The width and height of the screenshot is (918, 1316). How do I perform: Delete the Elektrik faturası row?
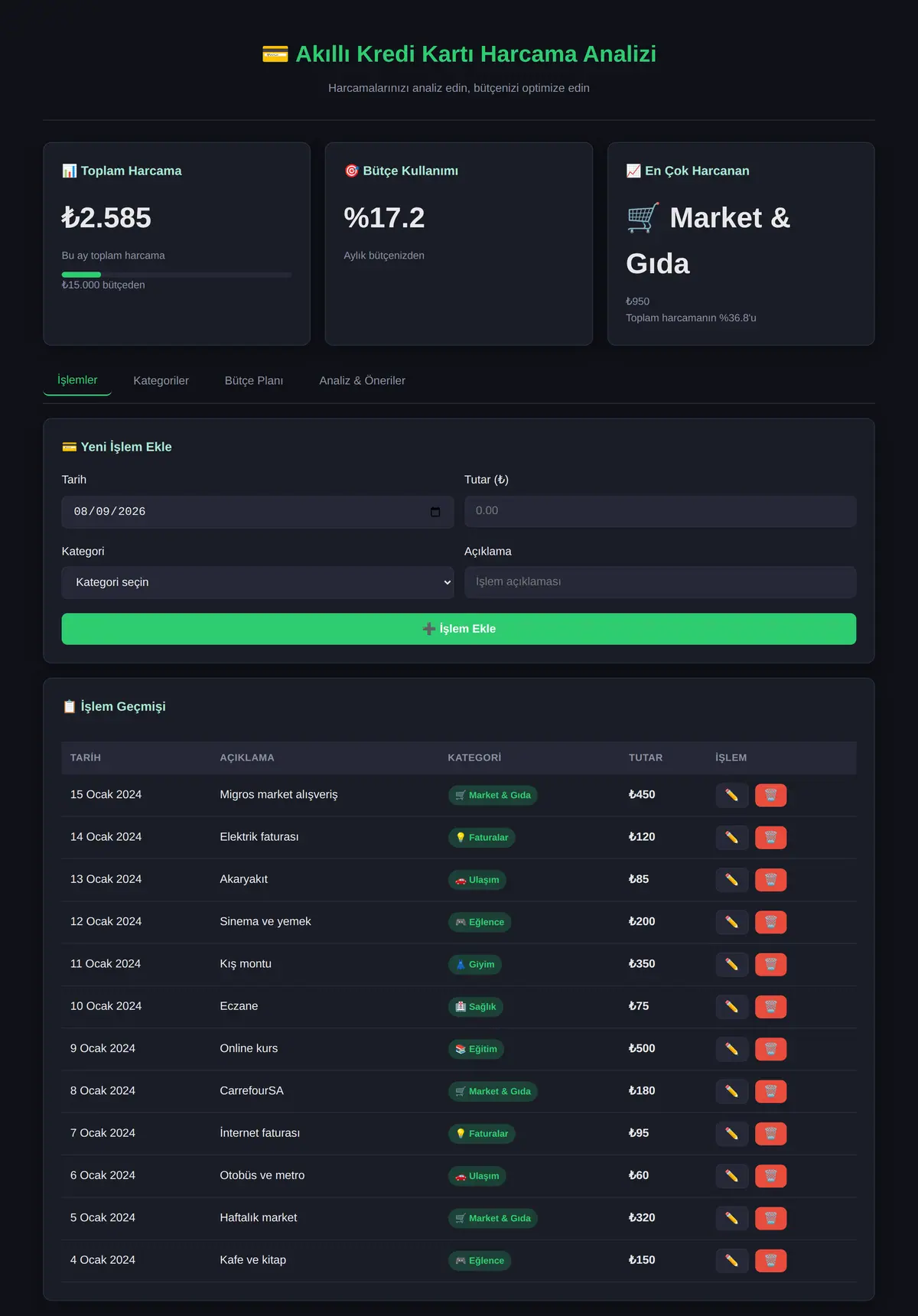(770, 838)
